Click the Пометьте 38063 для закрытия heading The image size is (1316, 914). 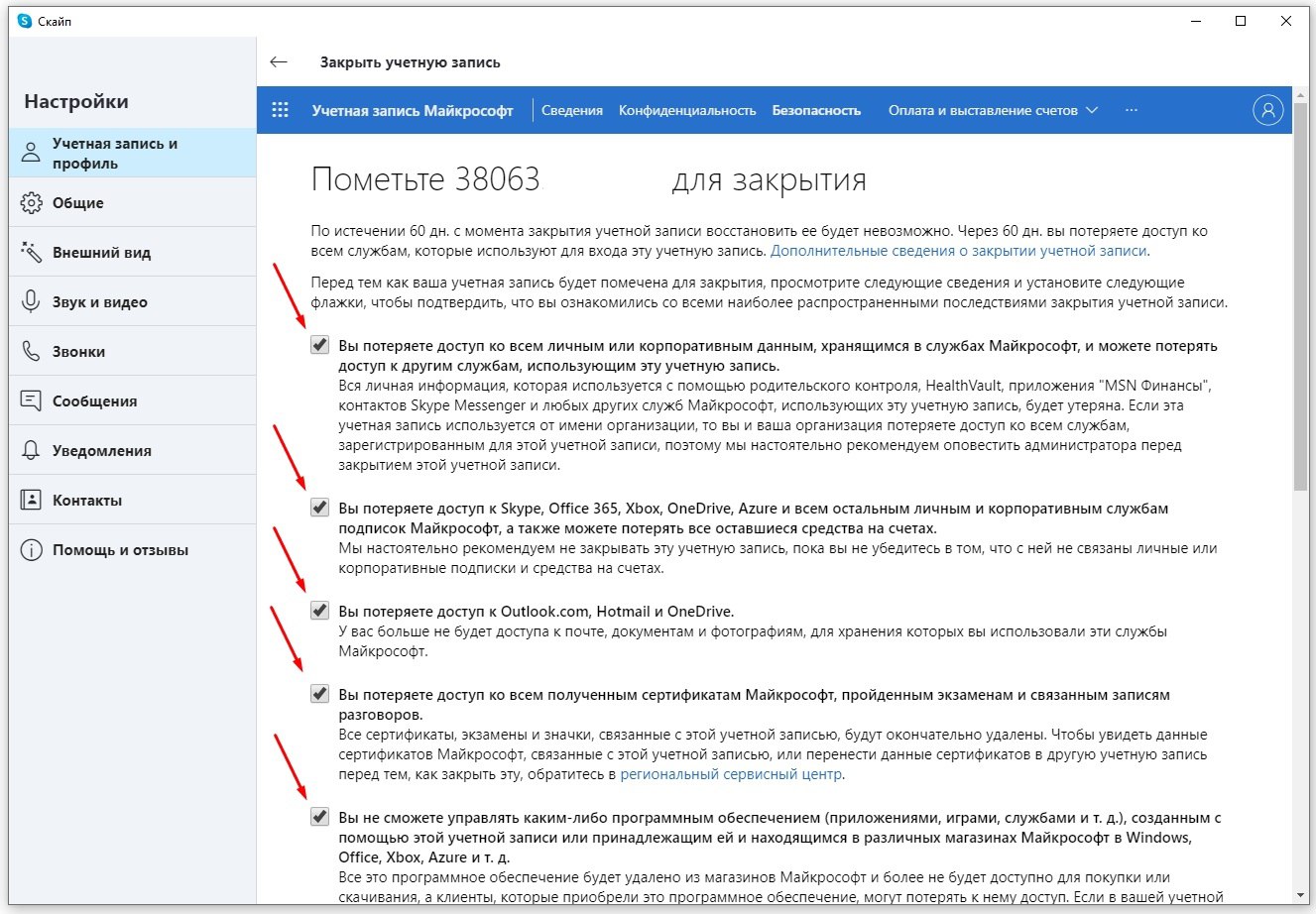point(589,179)
